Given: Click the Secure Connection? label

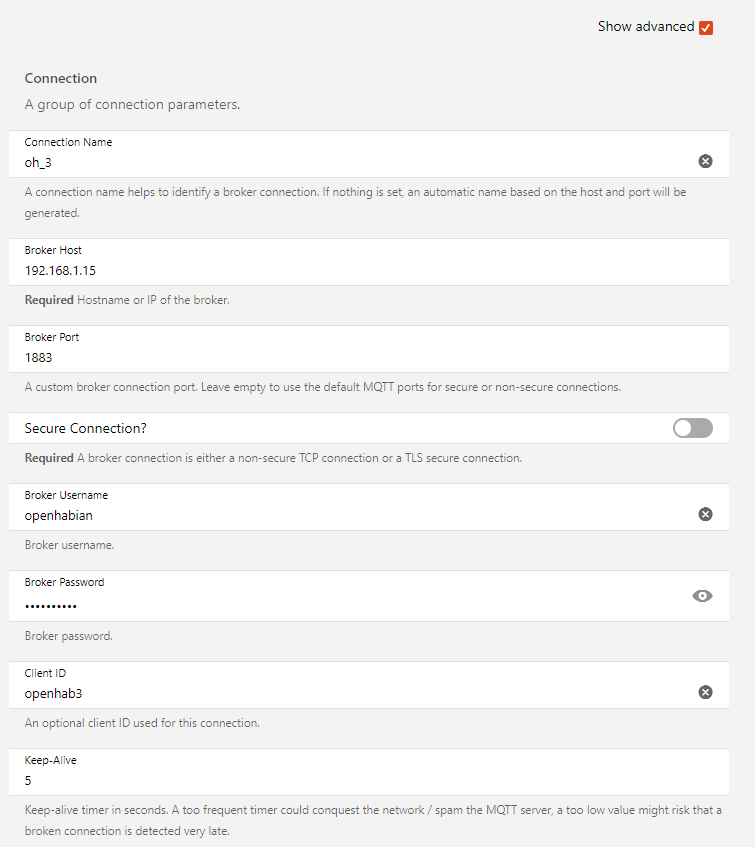Looking at the screenshot, I should point(86,428).
